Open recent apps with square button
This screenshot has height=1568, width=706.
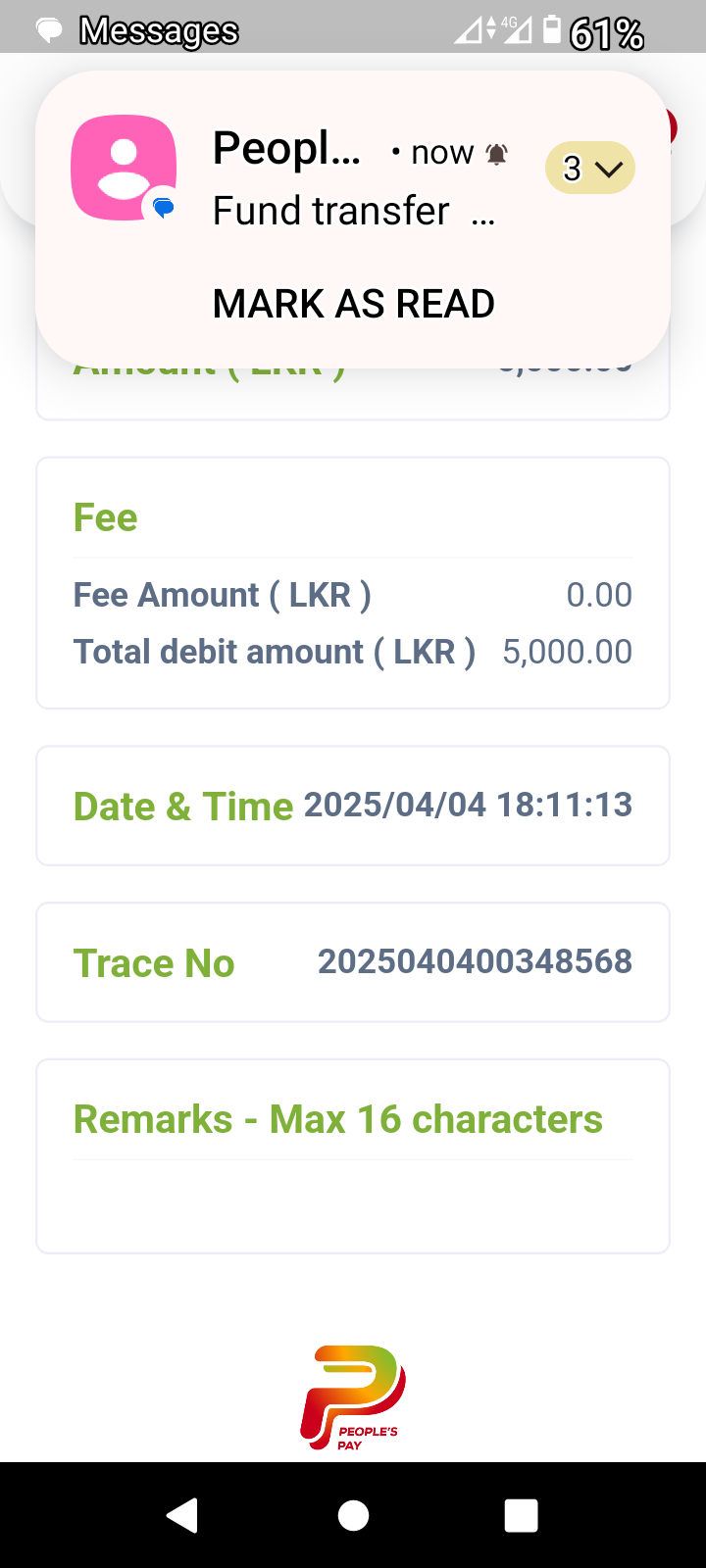click(521, 1515)
